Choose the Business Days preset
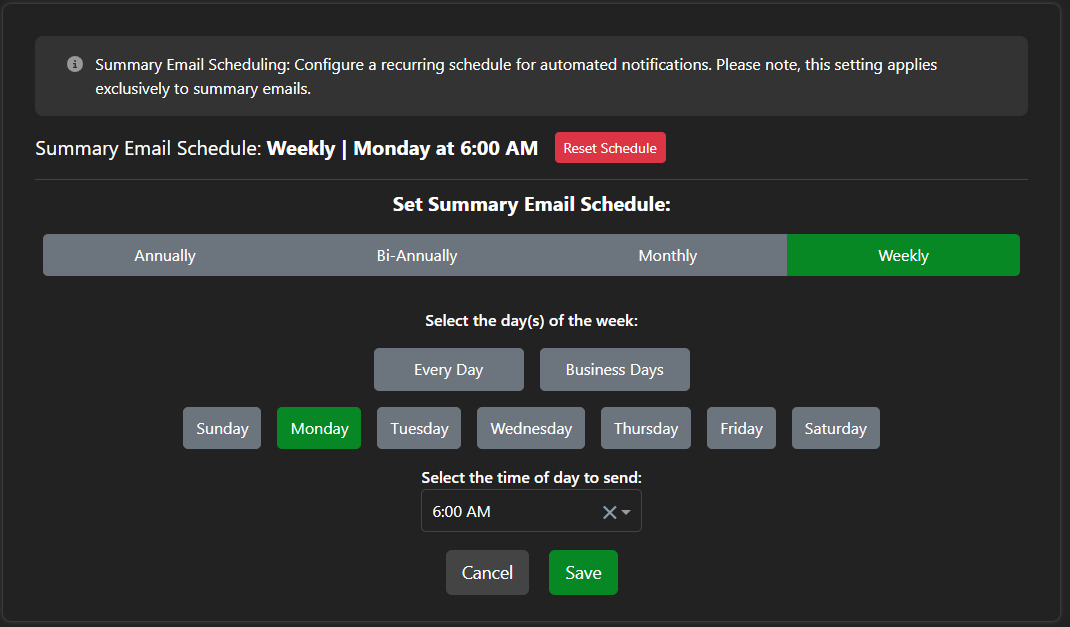 (x=614, y=370)
